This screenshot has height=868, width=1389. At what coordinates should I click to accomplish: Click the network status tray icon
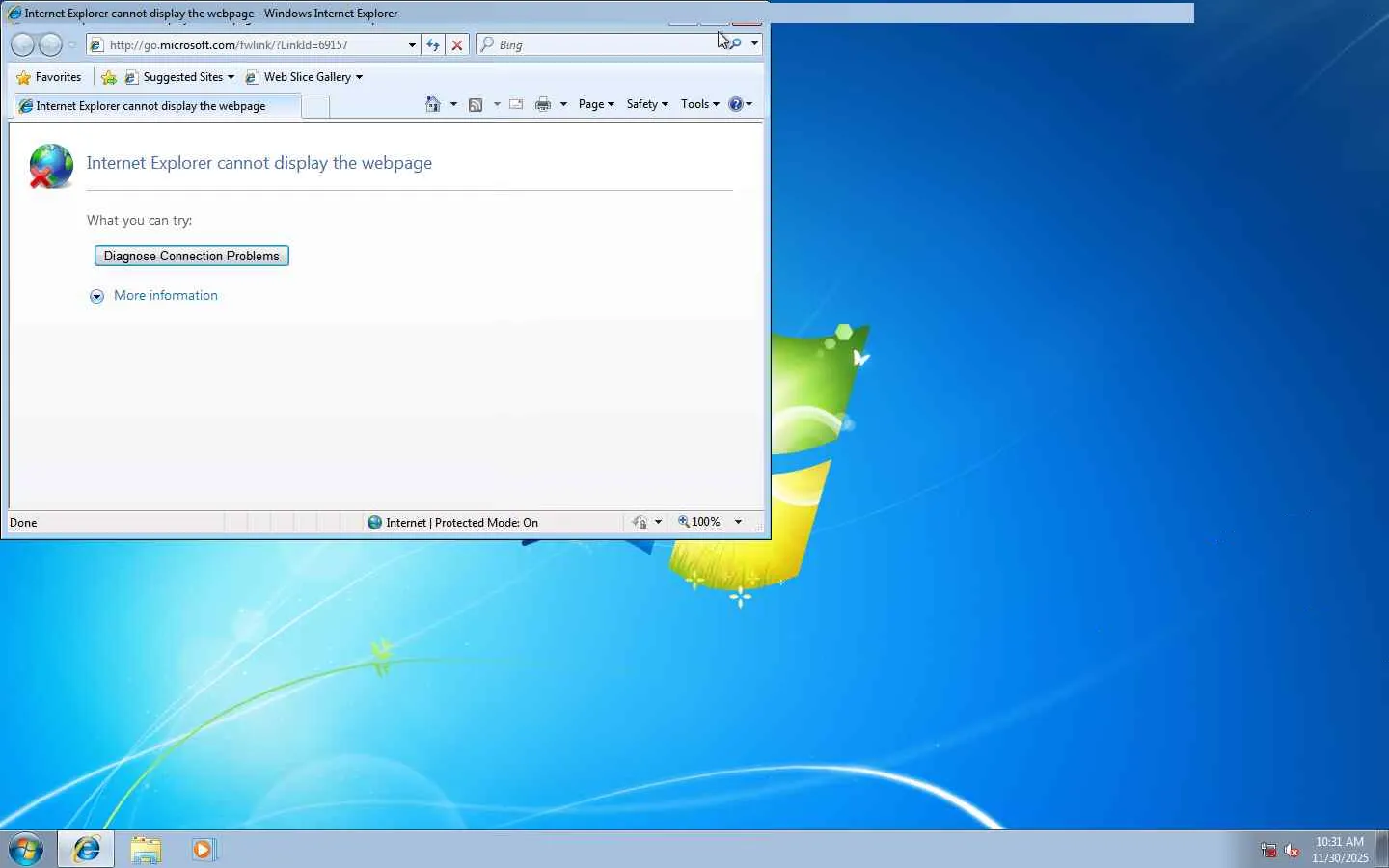[1268, 851]
